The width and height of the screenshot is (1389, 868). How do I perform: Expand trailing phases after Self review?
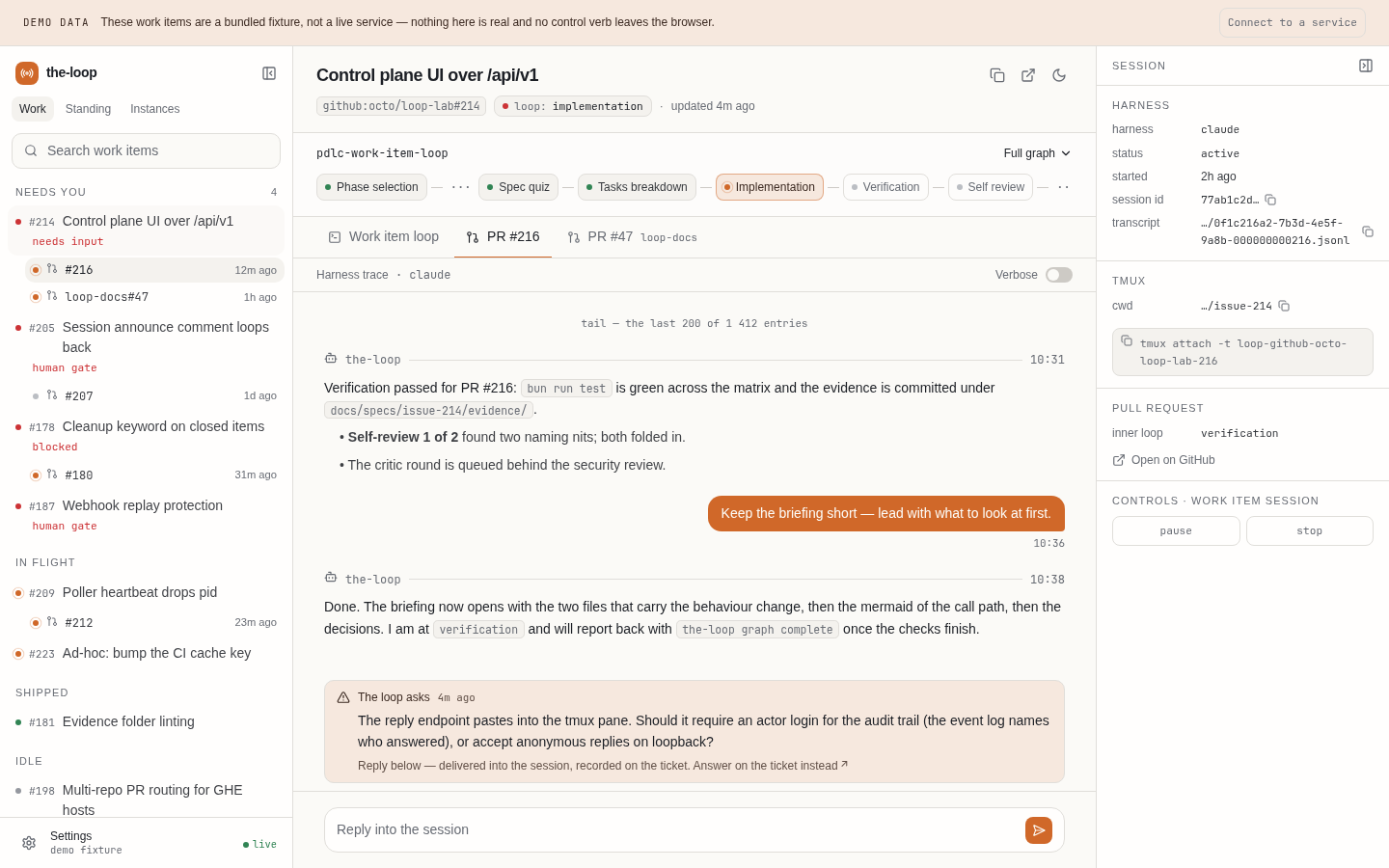[1063, 187]
